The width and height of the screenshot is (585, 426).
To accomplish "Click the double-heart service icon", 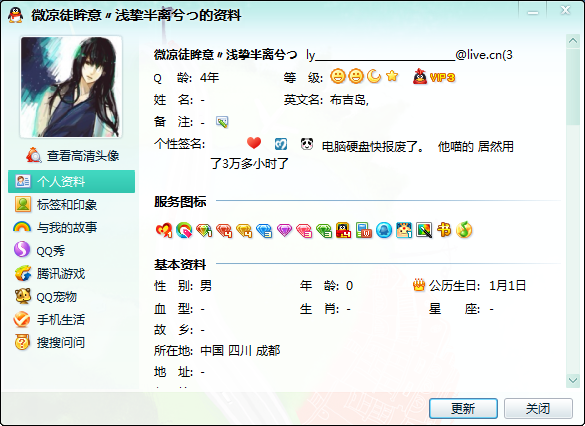I will point(164,230).
